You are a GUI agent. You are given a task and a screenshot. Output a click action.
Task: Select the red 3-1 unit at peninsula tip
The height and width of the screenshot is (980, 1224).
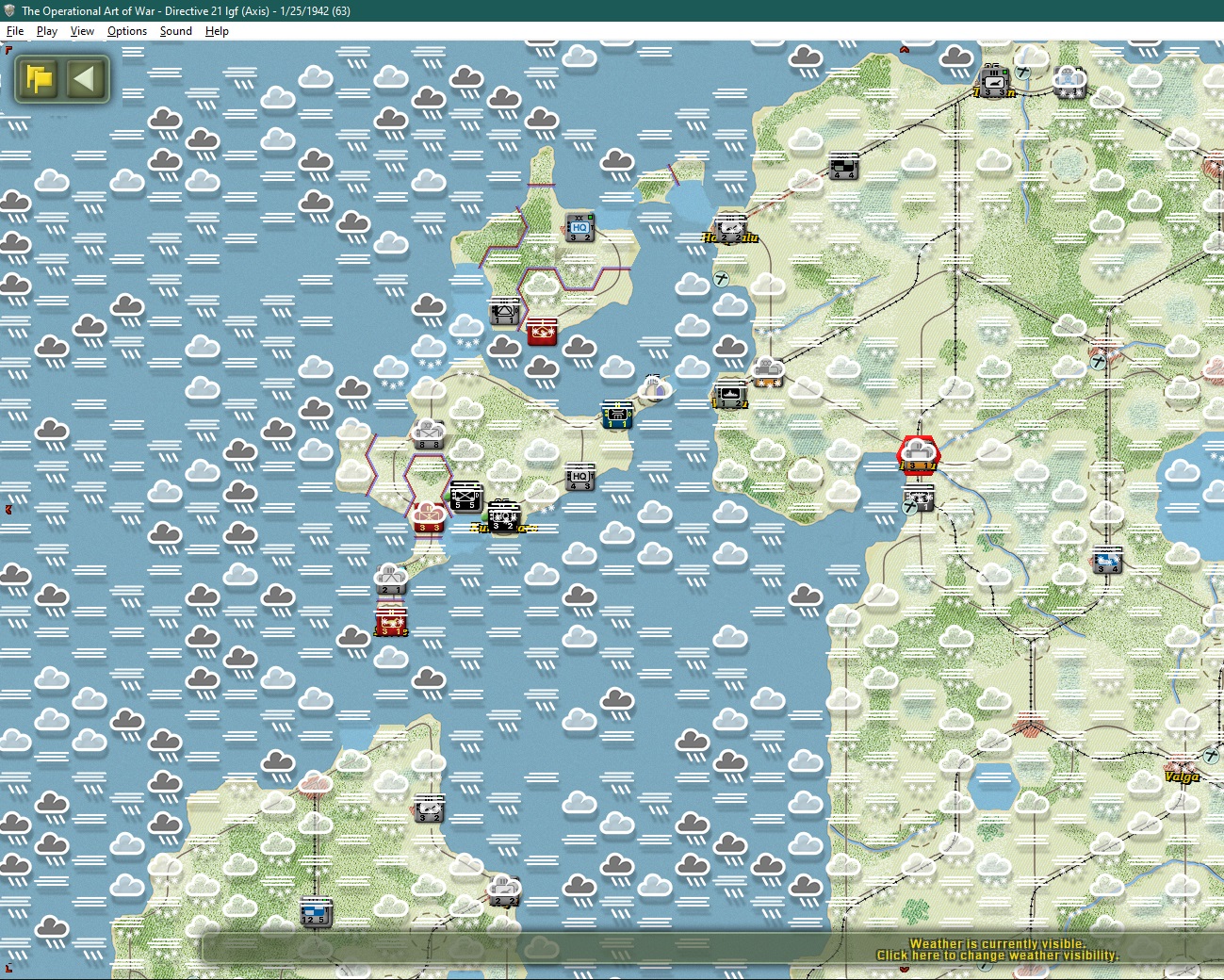coord(391,621)
